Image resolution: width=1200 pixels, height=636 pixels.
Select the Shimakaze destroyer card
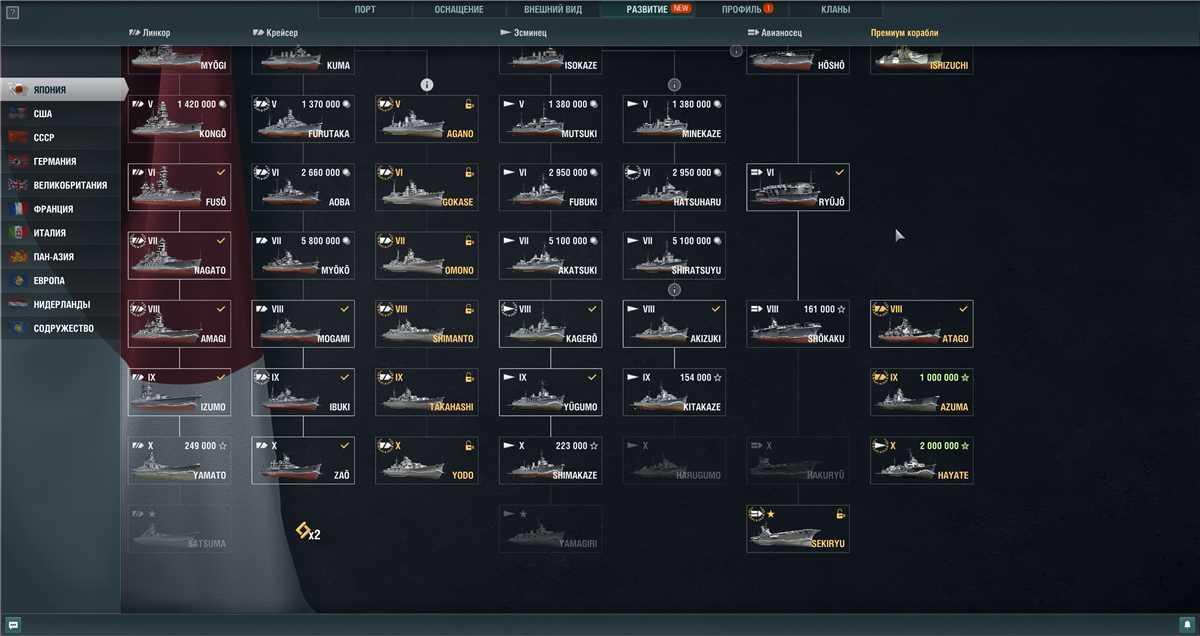[551, 461]
